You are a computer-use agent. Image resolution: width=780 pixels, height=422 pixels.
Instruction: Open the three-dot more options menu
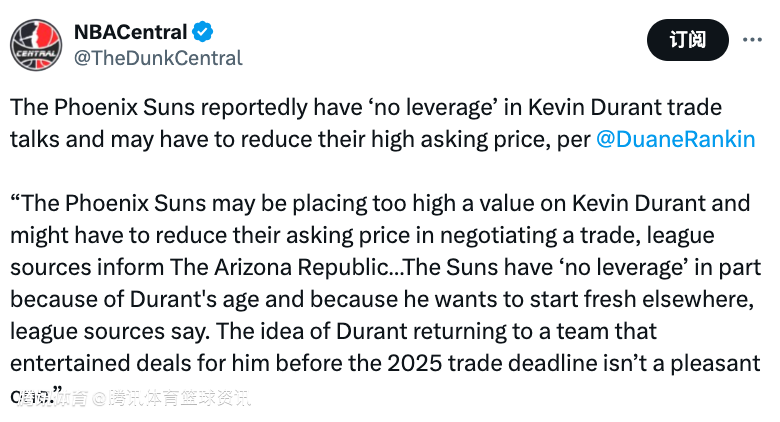(x=752, y=40)
